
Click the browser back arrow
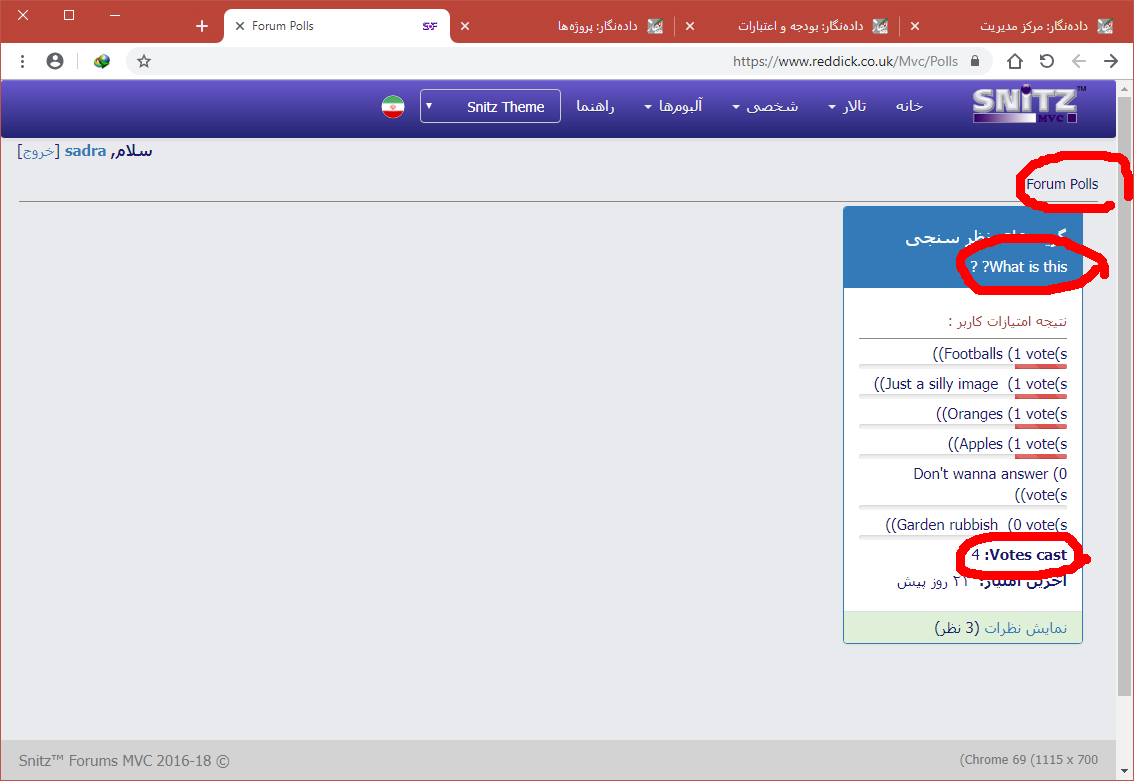1110,61
